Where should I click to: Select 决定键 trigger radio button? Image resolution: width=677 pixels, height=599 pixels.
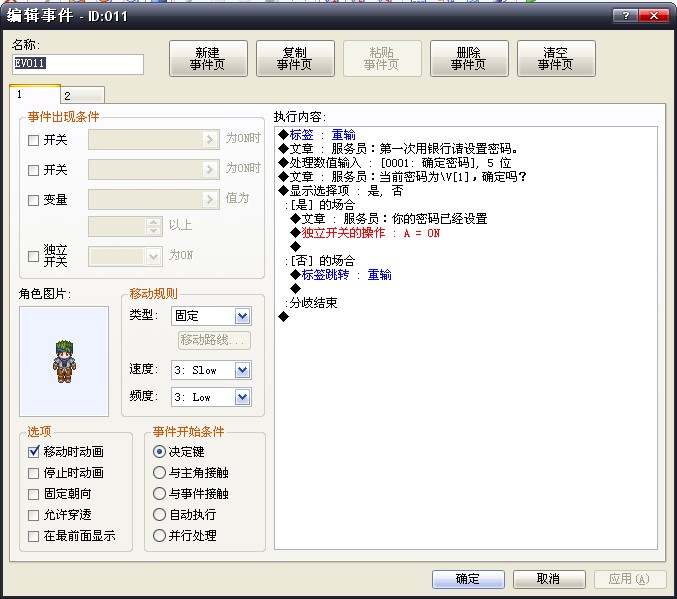(x=159, y=452)
